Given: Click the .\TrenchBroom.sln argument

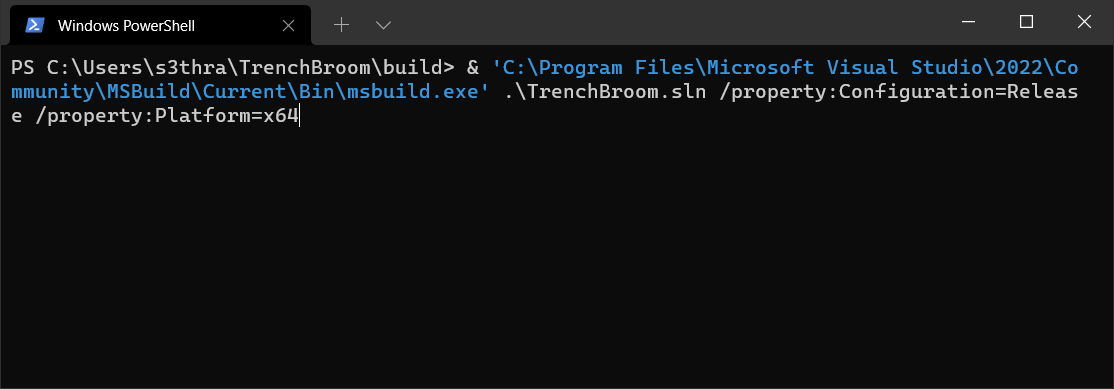Looking at the screenshot, I should (x=605, y=92).
